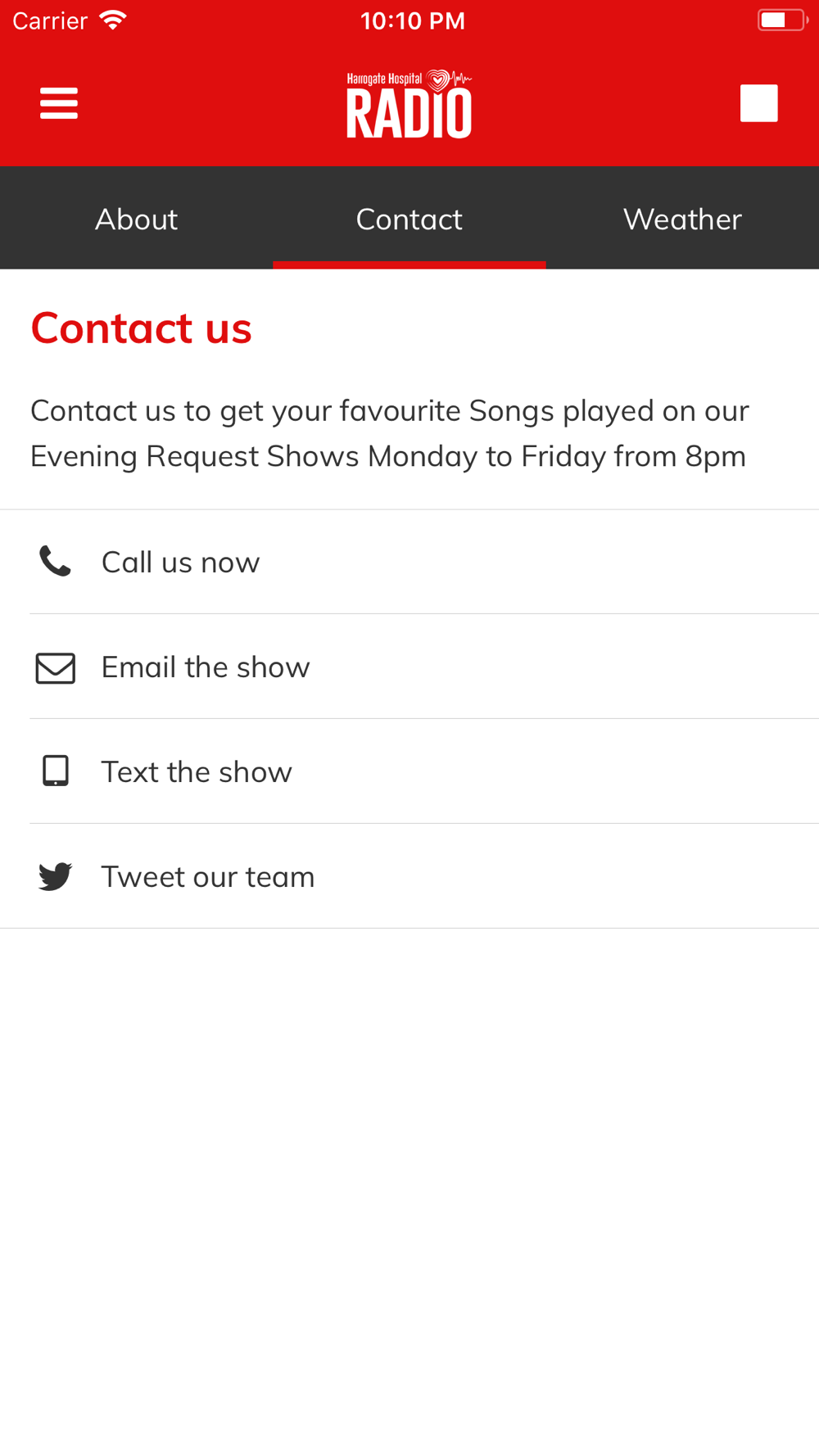Switch to the About tab
Image resolution: width=819 pixels, height=1456 pixels.
136,219
